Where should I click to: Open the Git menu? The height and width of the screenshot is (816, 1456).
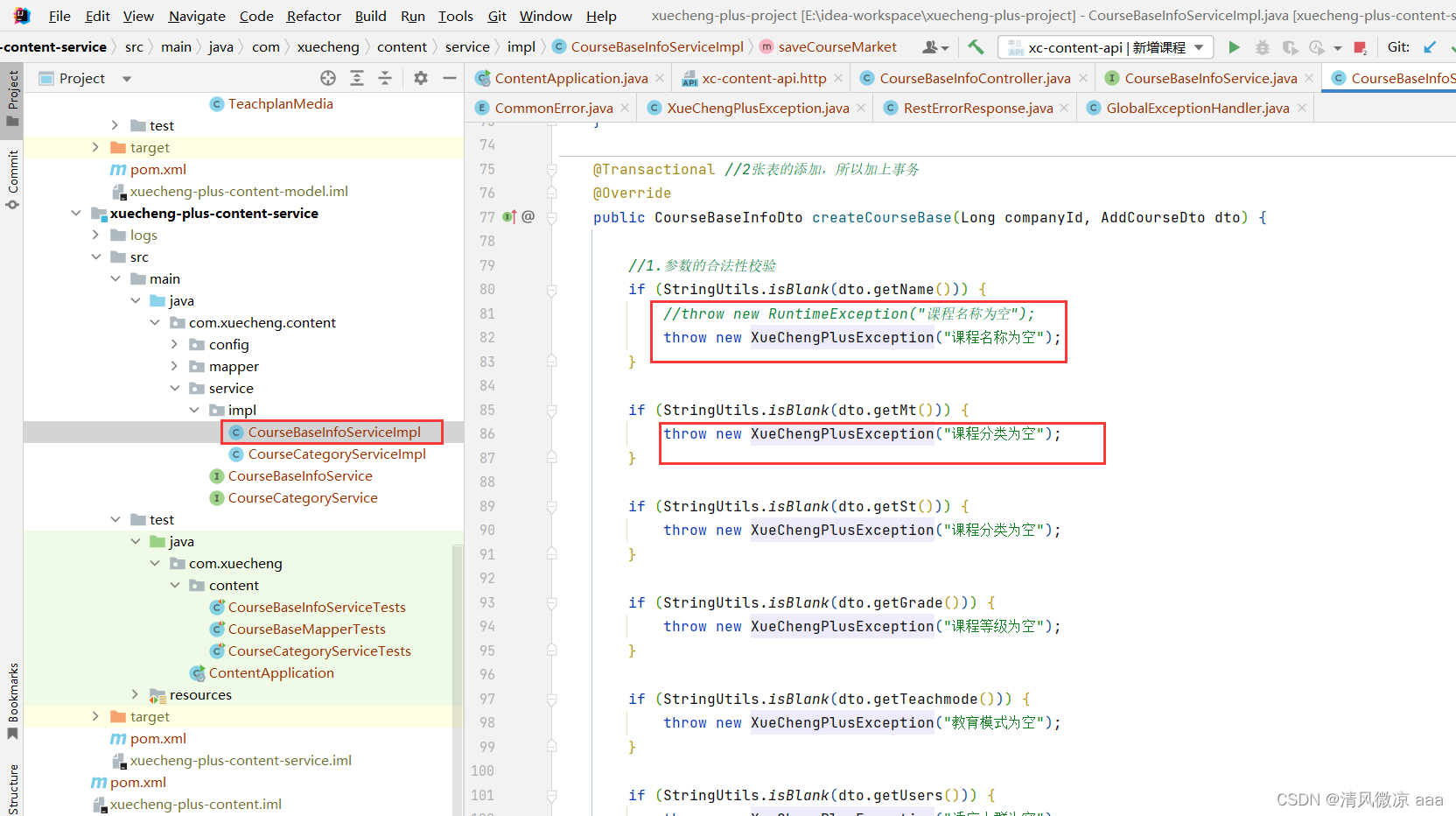[497, 16]
